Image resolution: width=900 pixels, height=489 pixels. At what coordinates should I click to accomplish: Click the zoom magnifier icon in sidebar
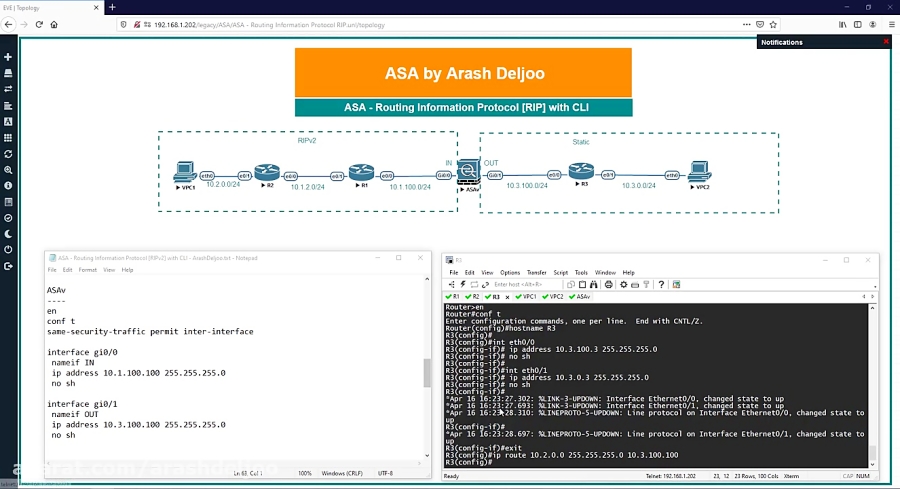(x=8, y=170)
